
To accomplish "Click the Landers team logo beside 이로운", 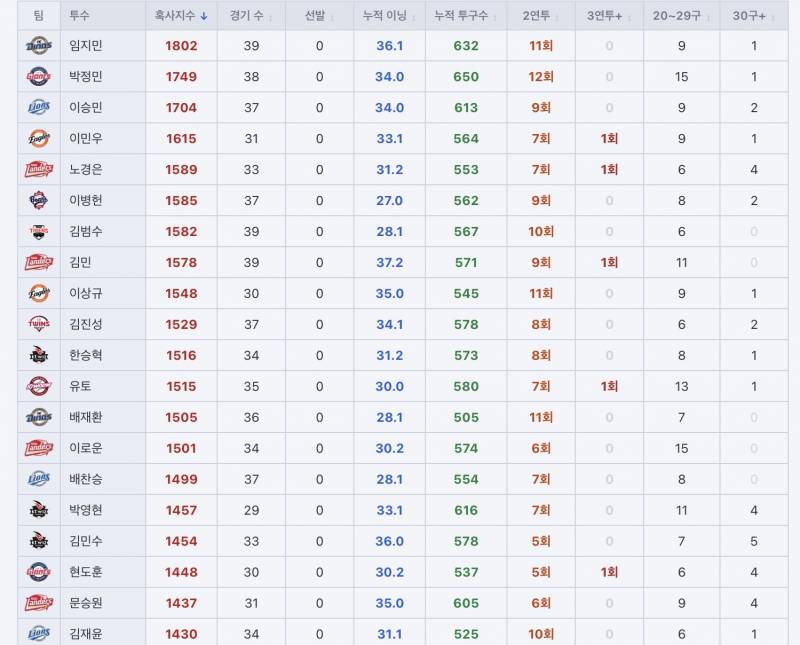I will [39, 449].
